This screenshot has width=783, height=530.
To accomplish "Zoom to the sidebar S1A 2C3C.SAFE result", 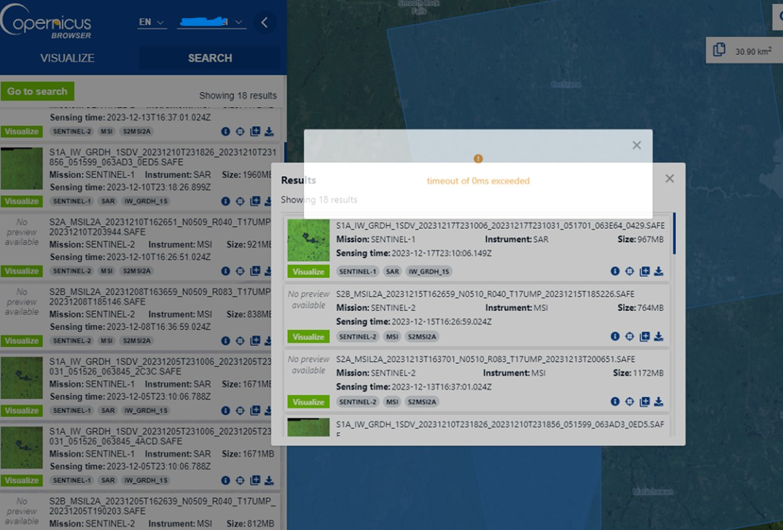I will tap(240, 411).
